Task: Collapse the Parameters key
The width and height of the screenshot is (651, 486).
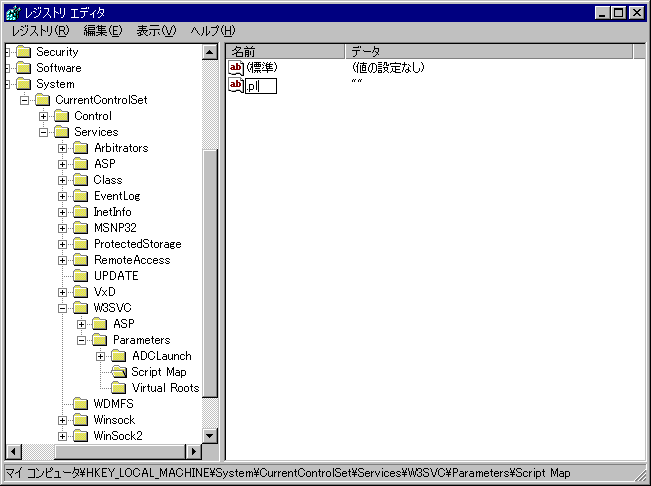Action: (82, 340)
